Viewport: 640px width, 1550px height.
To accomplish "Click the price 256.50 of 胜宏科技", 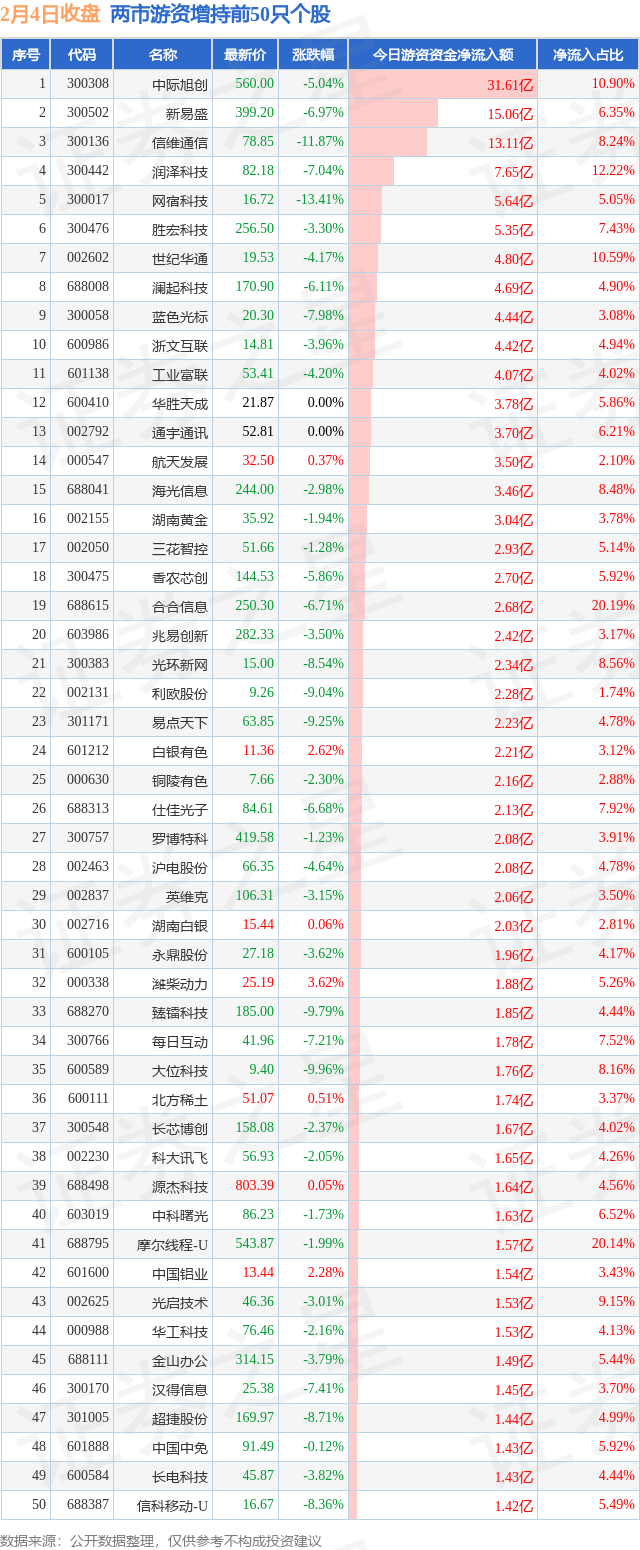I will point(254,229).
